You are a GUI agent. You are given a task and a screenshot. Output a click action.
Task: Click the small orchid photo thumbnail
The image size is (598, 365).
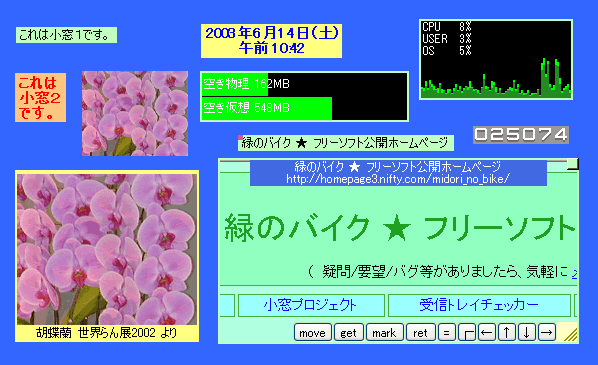point(135,113)
